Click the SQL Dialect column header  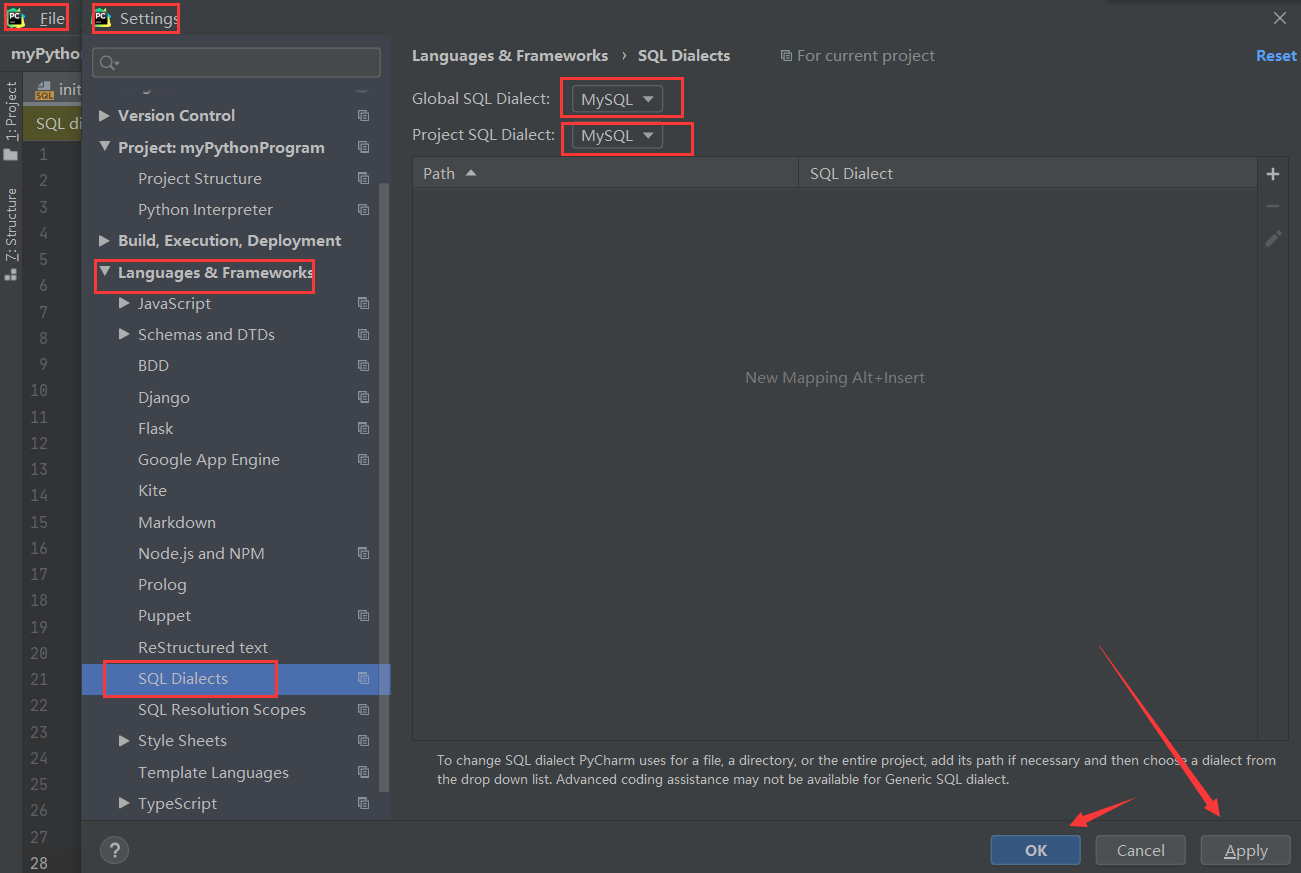tap(1027, 173)
